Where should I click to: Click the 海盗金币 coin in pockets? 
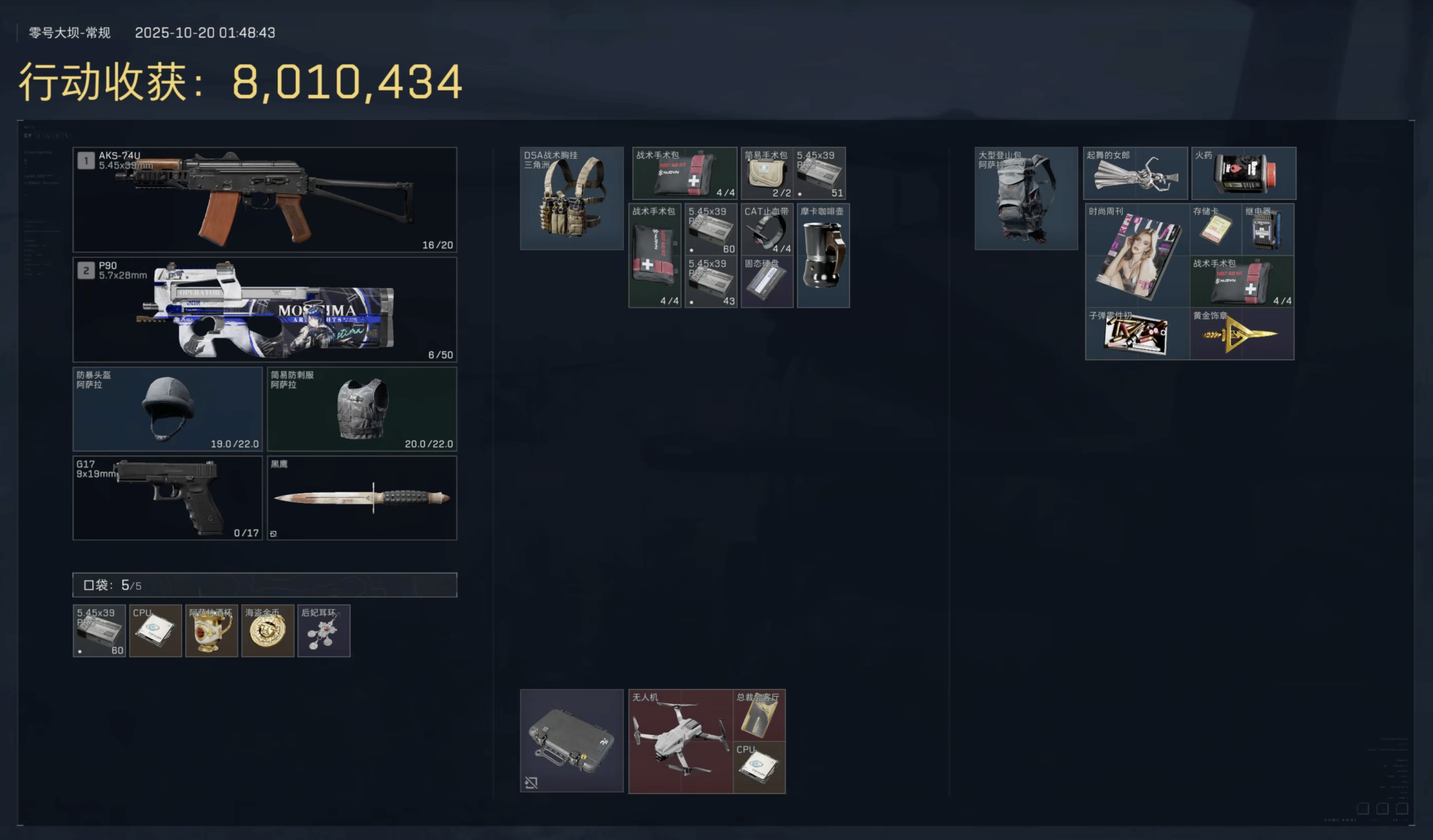(x=268, y=631)
